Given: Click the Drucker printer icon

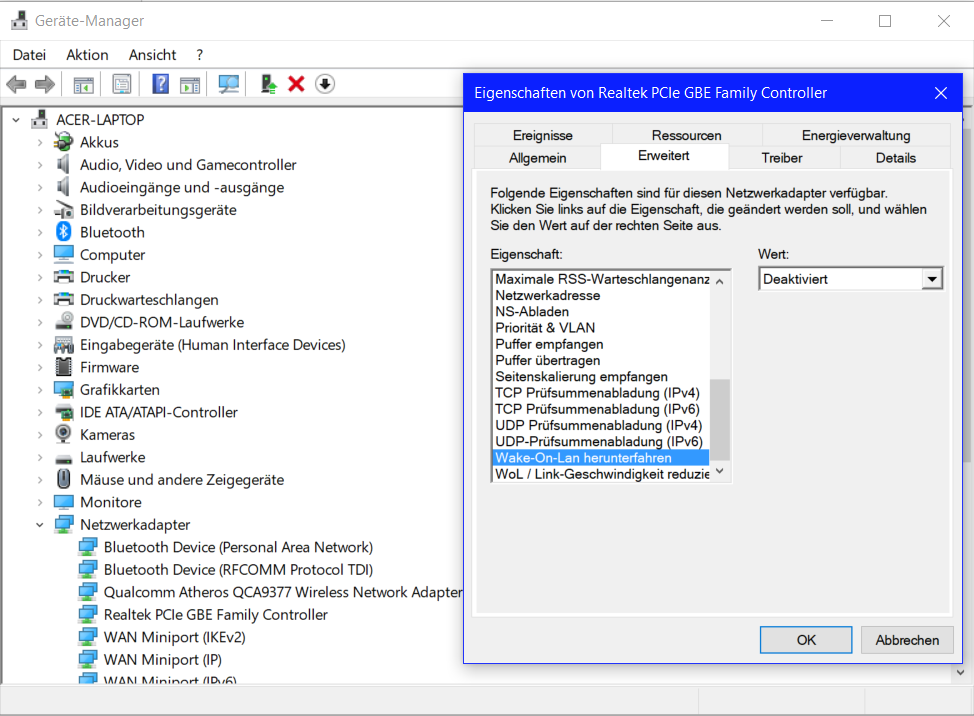Looking at the screenshot, I should (63, 277).
